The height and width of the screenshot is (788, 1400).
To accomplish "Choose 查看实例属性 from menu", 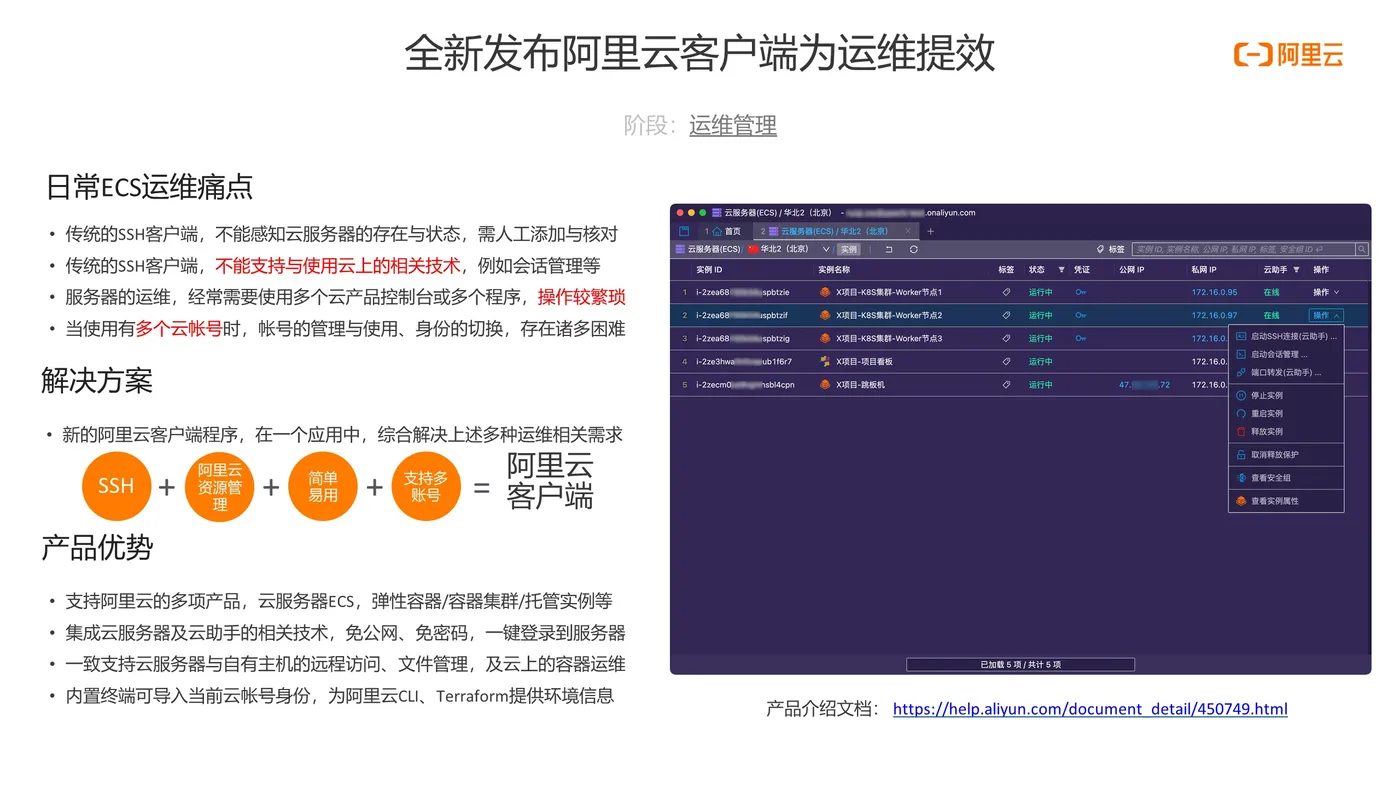I will tap(1286, 501).
